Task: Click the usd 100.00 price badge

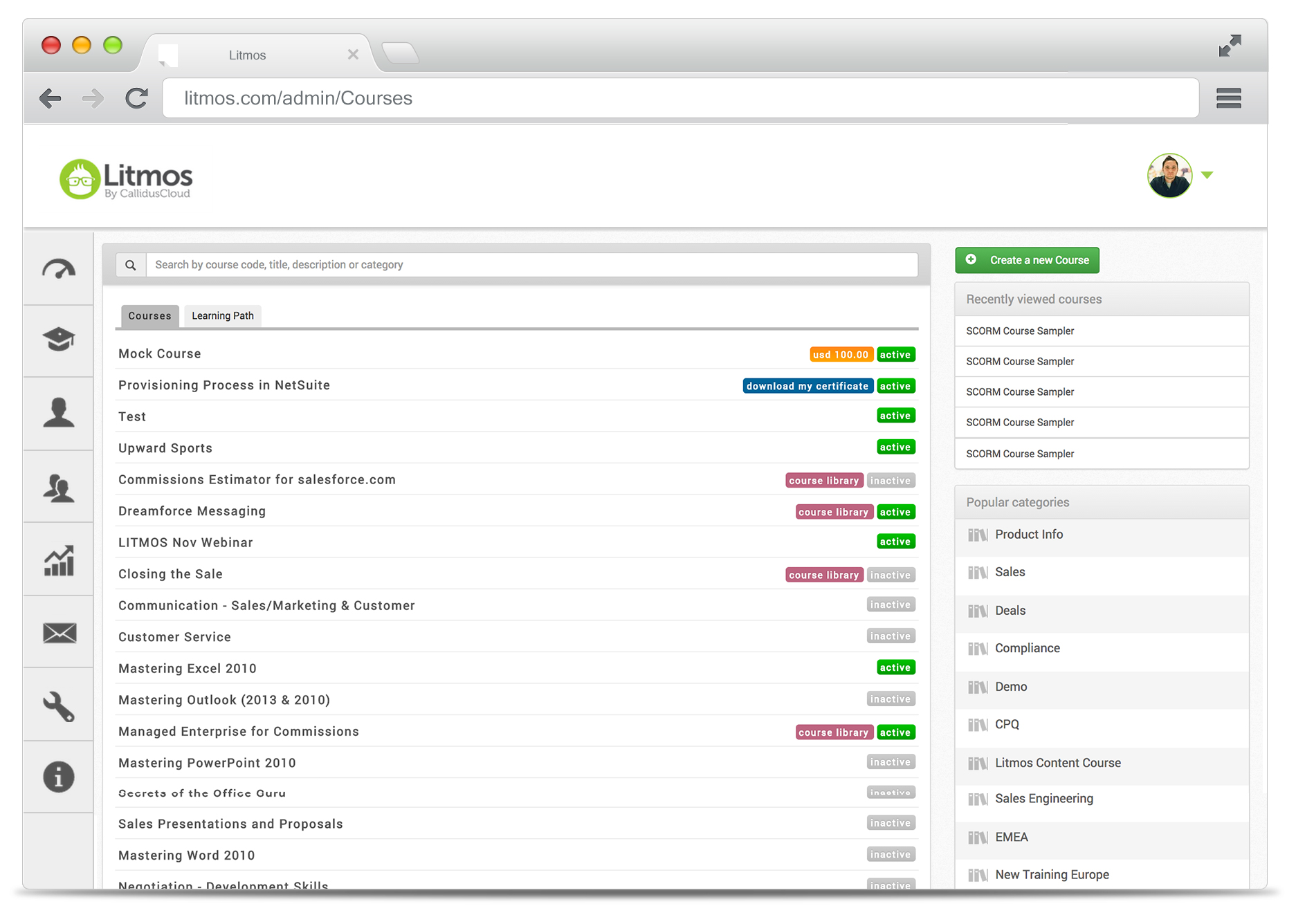Action: [x=841, y=355]
